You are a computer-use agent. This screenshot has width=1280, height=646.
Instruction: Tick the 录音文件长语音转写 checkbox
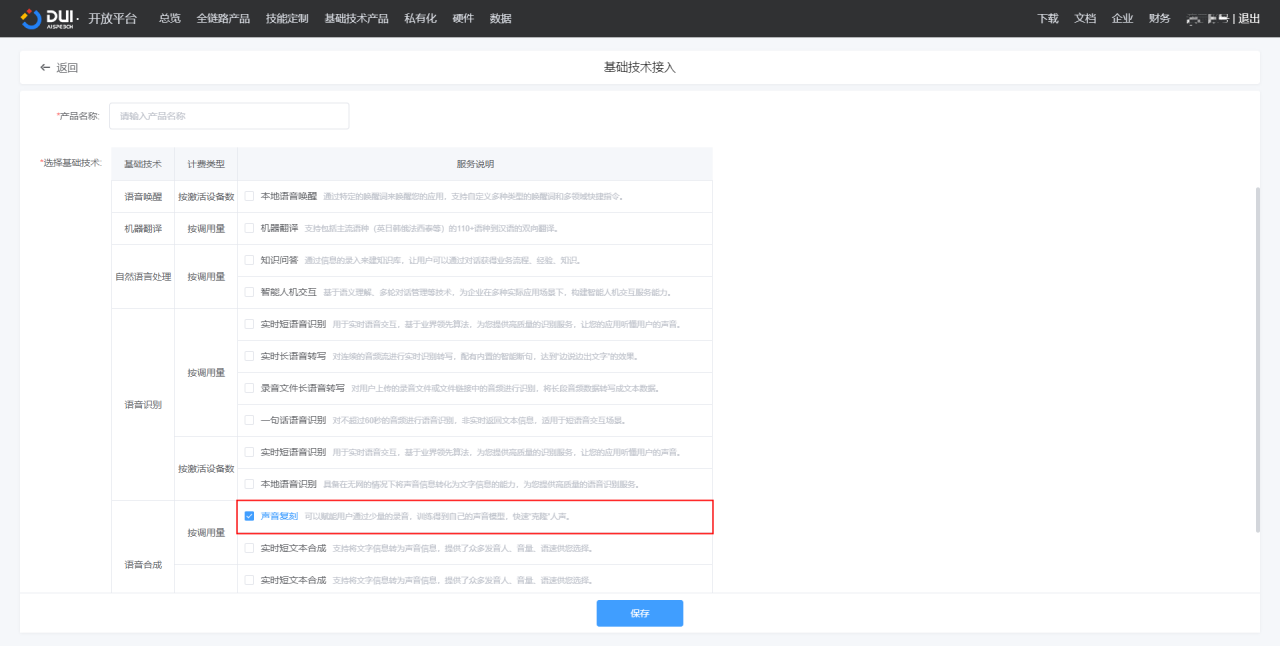(x=249, y=388)
